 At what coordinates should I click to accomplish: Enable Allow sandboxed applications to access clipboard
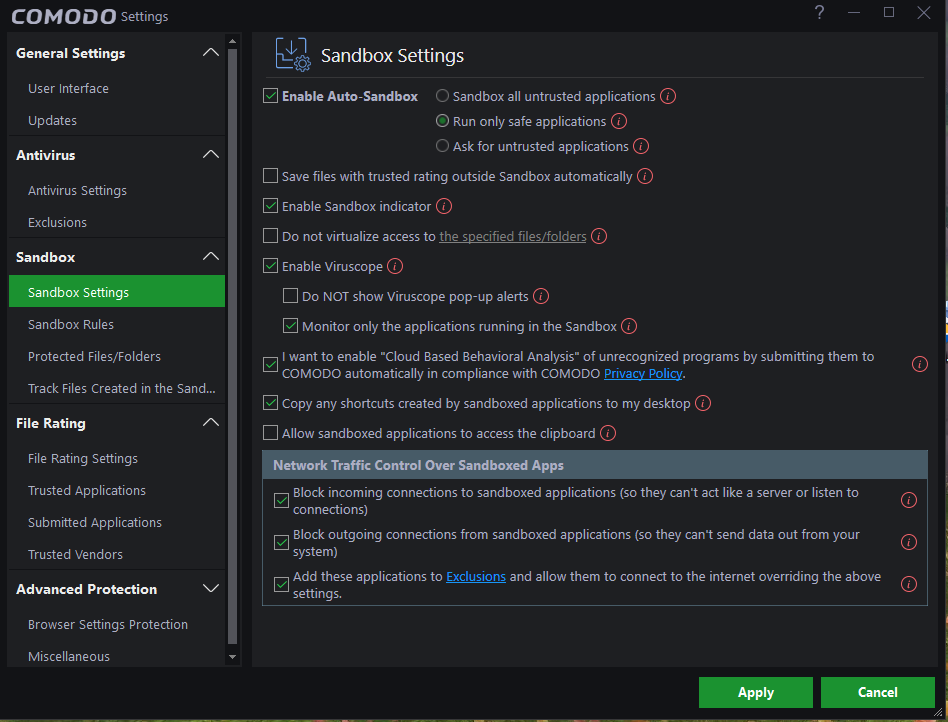click(x=270, y=434)
